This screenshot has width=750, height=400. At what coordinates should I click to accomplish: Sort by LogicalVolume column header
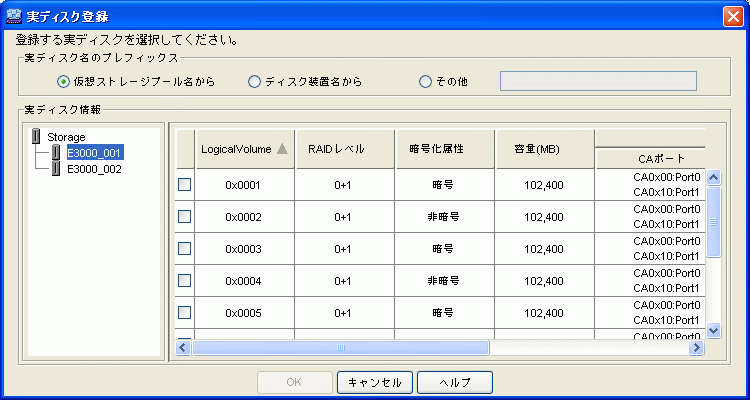pos(245,149)
